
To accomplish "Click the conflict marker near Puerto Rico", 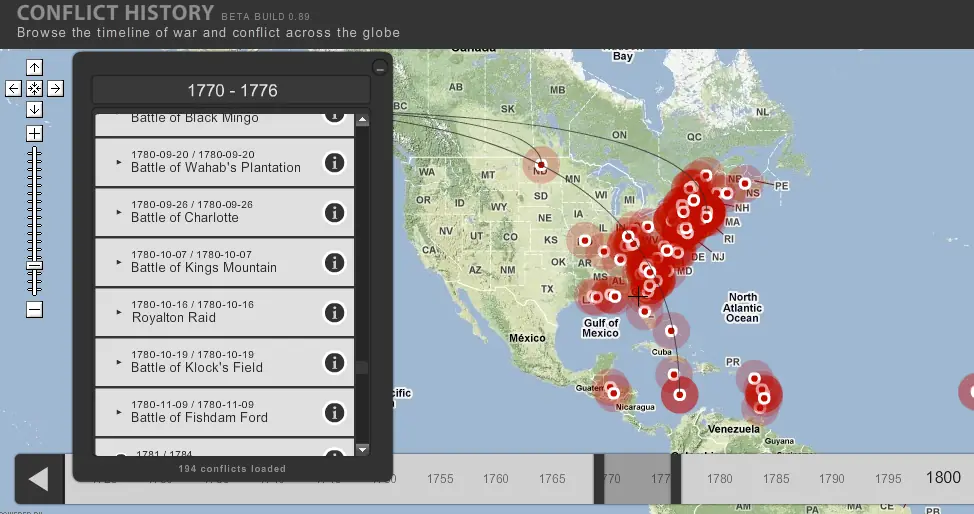I will 754,379.
